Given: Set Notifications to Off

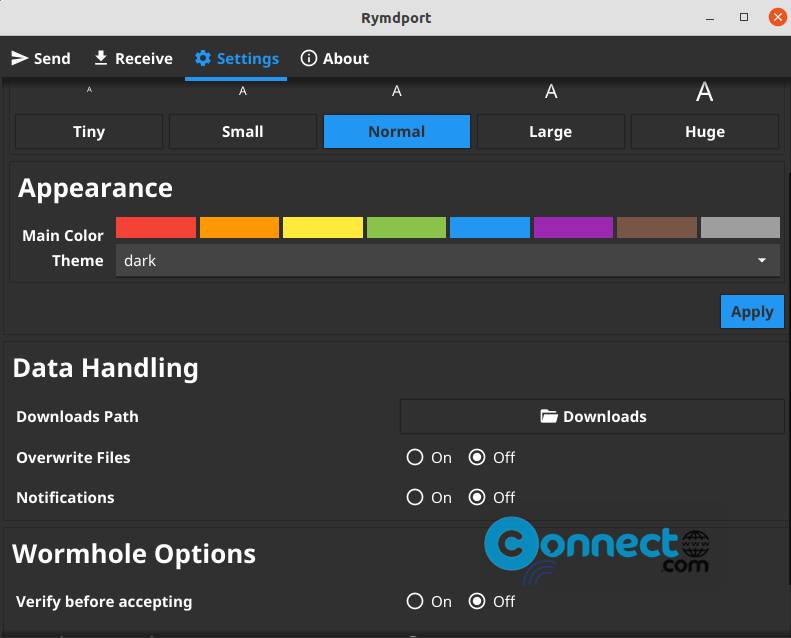Looking at the screenshot, I should pos(477,497).
